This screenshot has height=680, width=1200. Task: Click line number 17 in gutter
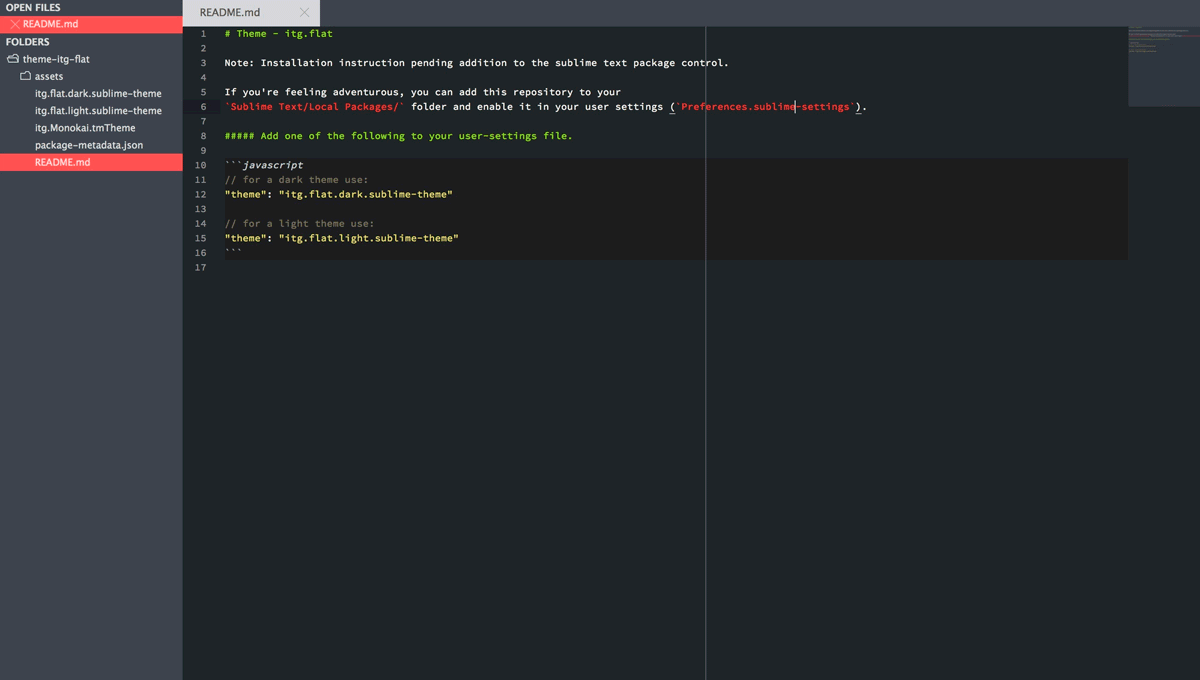[201, 267]
